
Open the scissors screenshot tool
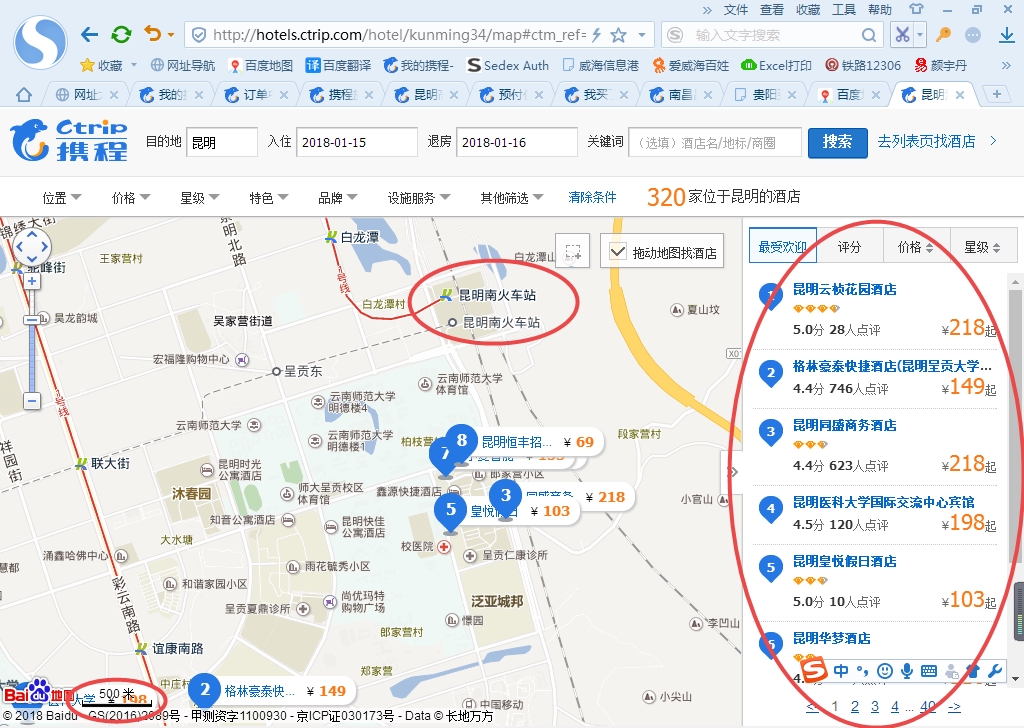point(902,35)
